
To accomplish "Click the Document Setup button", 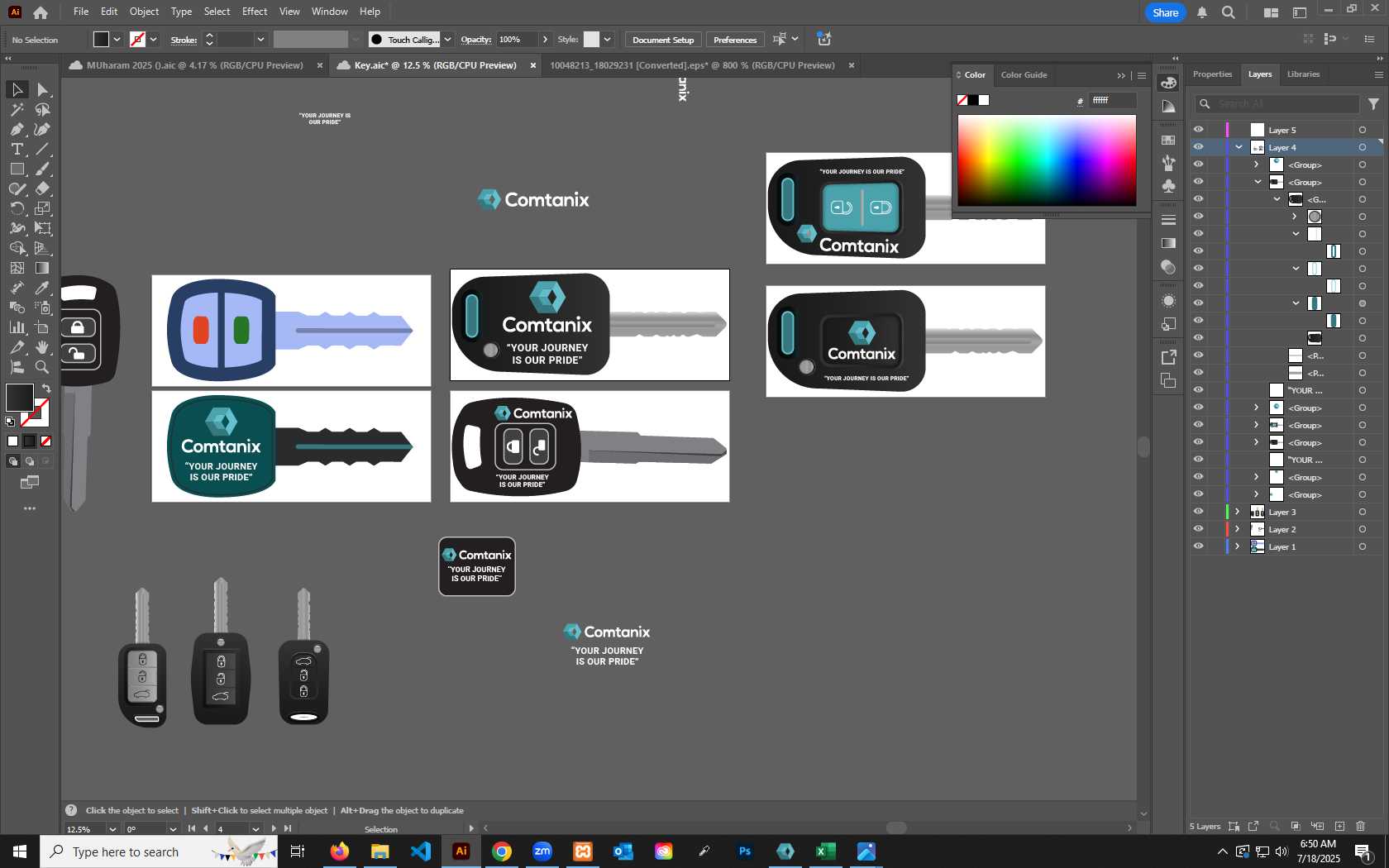I will pos(663,40).
